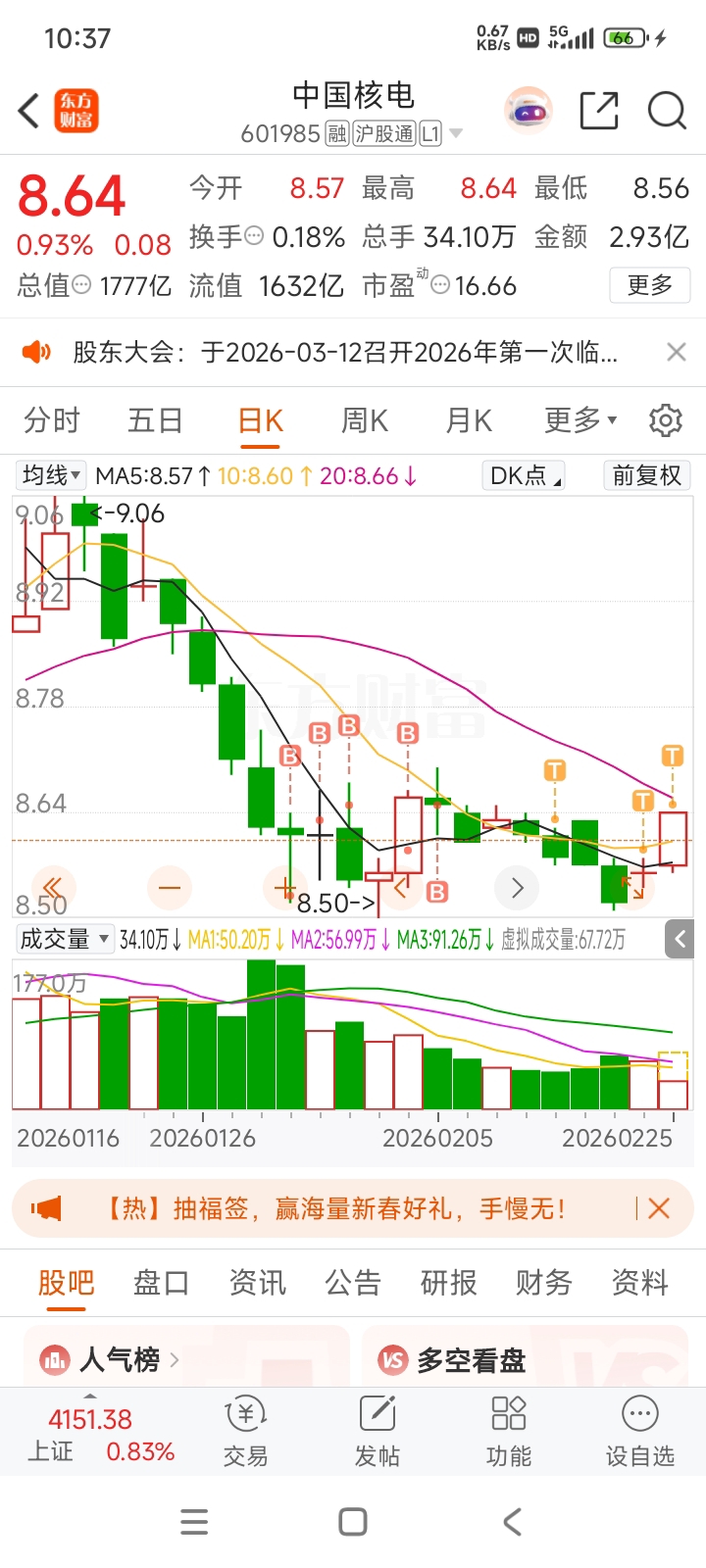Open the 研报 tab

coord(449,1282)
